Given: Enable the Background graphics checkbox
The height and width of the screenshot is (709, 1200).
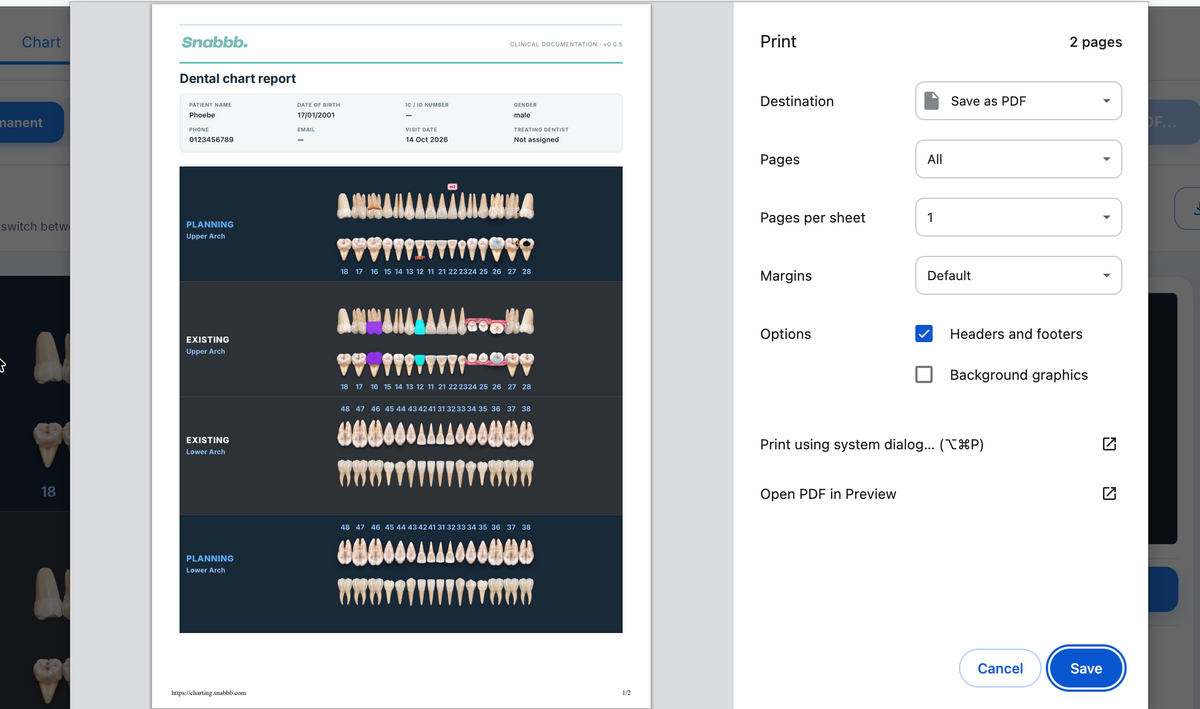Looking at the screenshot, I should [924, 375].
